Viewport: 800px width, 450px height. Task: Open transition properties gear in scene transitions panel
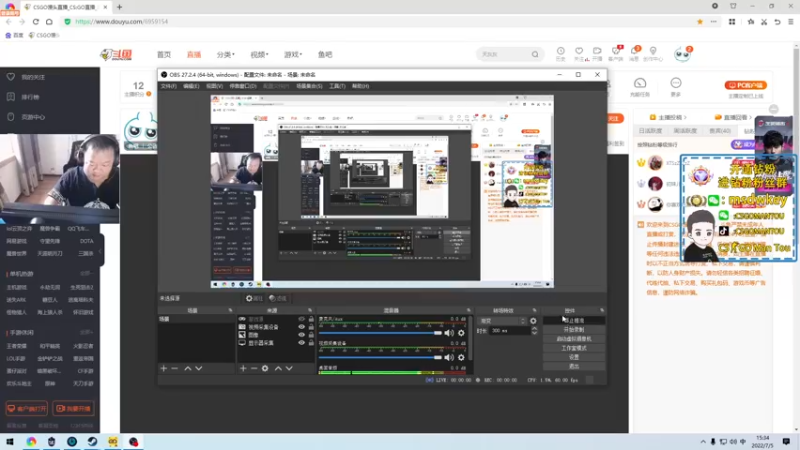coord(533,321)
